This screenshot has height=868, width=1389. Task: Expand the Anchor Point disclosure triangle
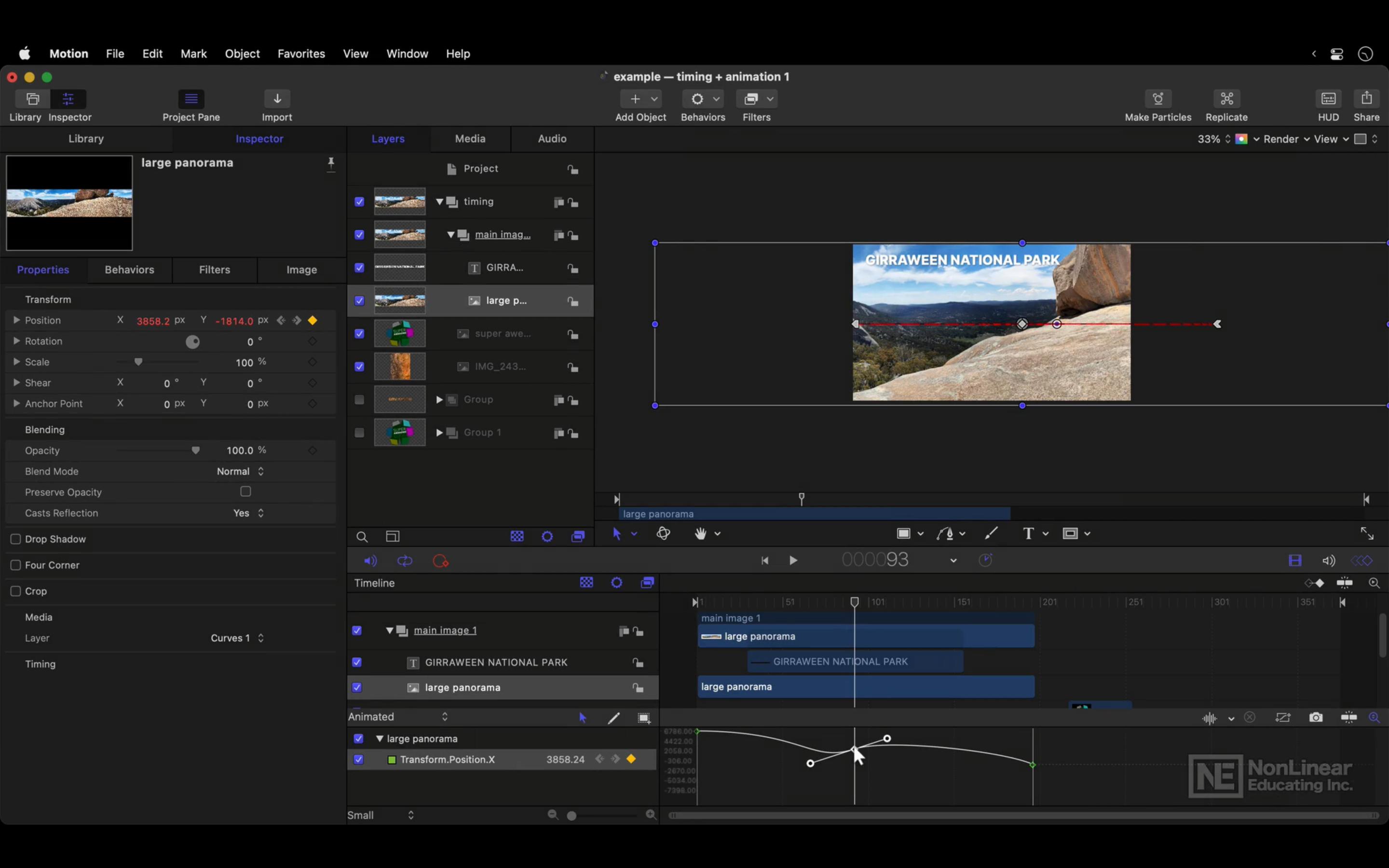coord(16,404)
